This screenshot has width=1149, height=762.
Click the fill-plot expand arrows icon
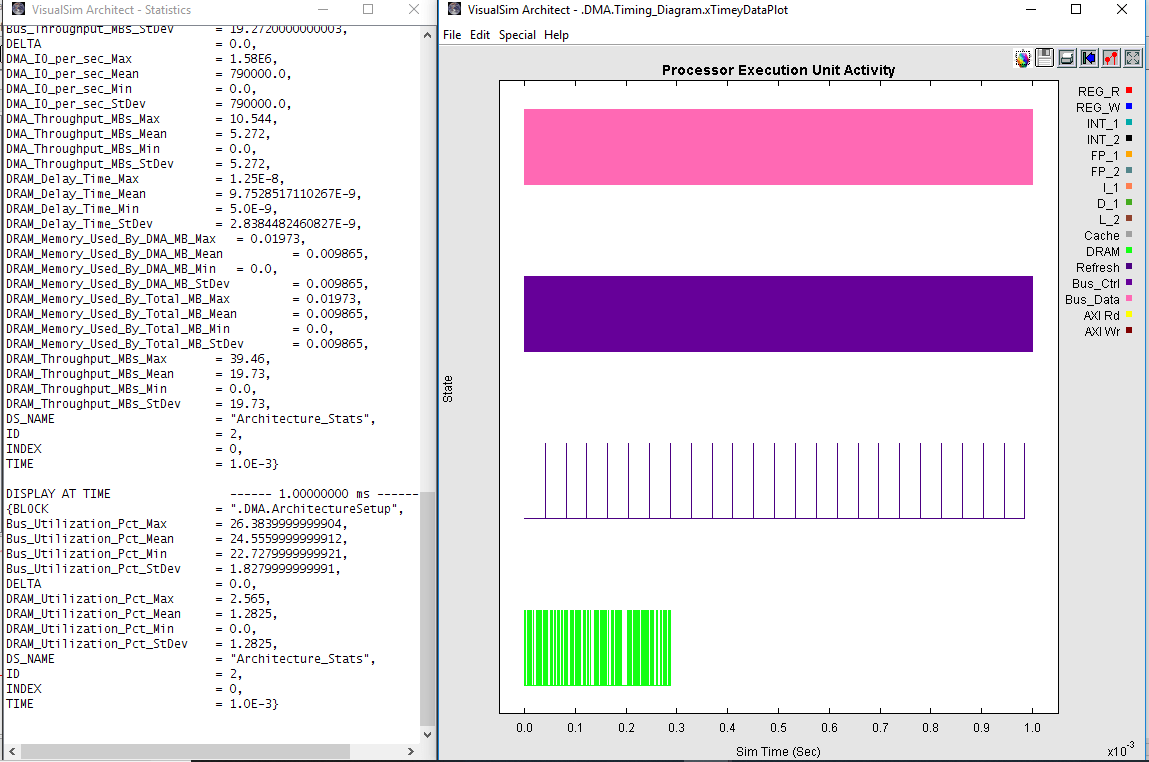[x=1132, y=58]
